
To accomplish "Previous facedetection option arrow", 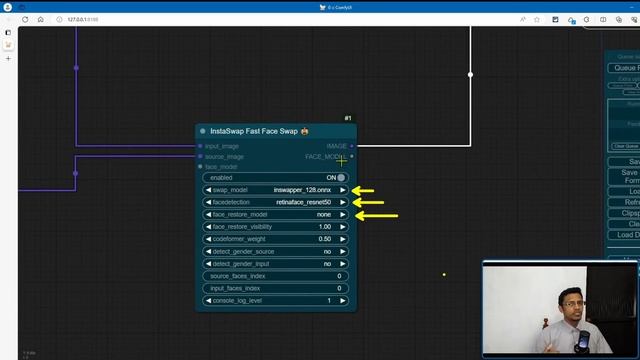I will click(x=209, y=202).
